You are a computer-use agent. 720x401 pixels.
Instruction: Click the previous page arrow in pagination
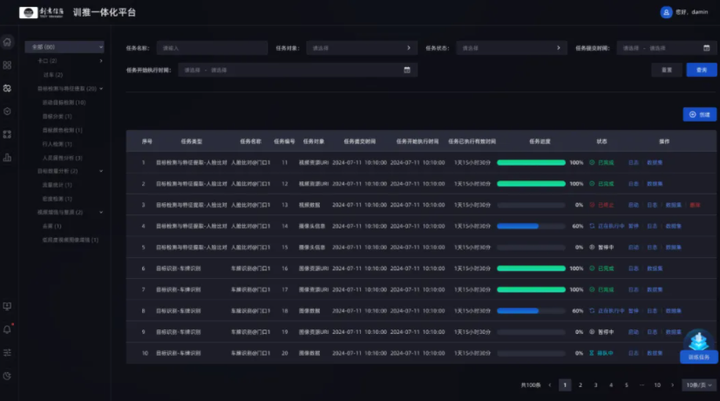coord(550,385)
